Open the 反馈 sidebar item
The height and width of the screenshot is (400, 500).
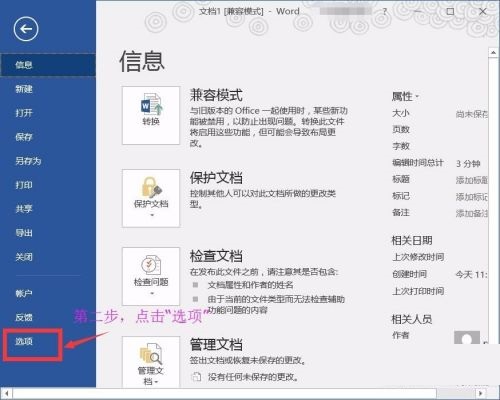point(48,317)
